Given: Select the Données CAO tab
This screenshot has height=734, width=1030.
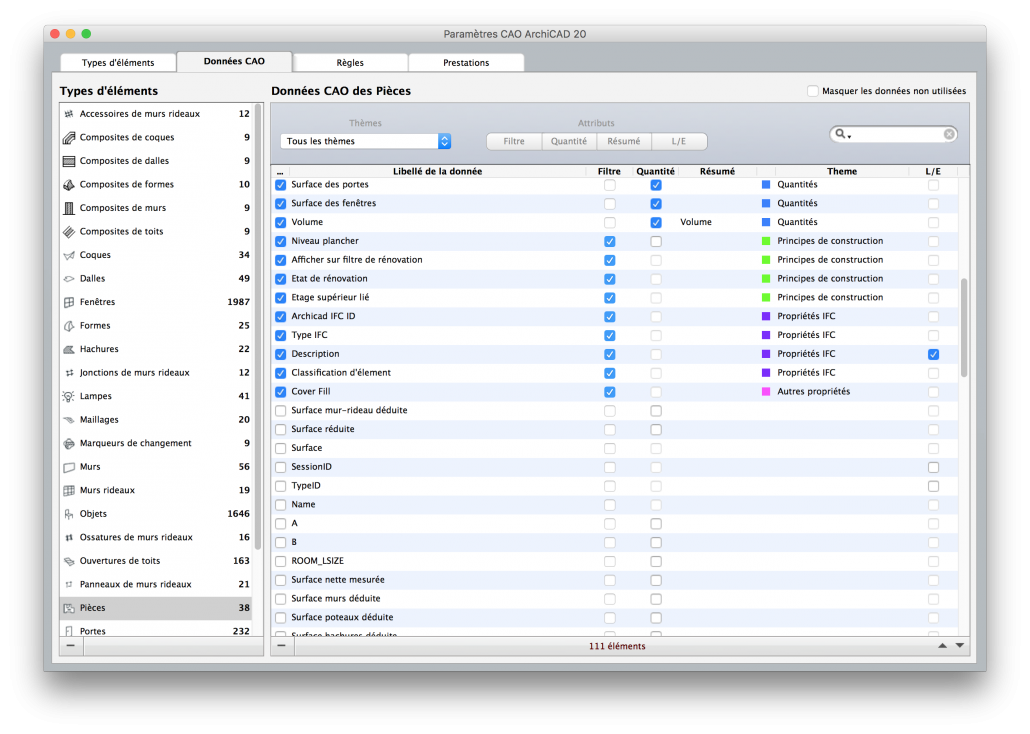Looking at the screenshot, I should tap(235, 61).
